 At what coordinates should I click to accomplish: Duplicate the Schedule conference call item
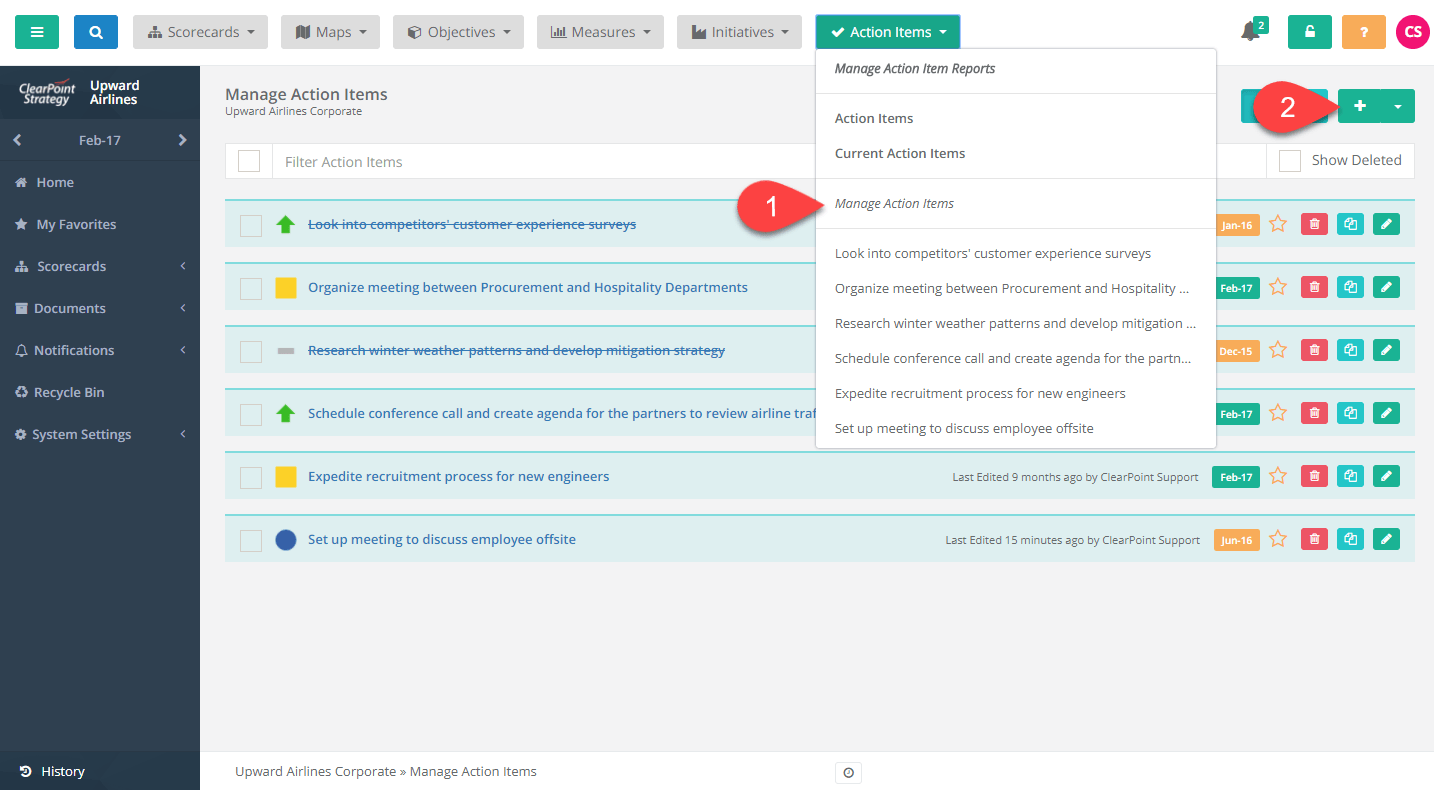point(1350,413)
